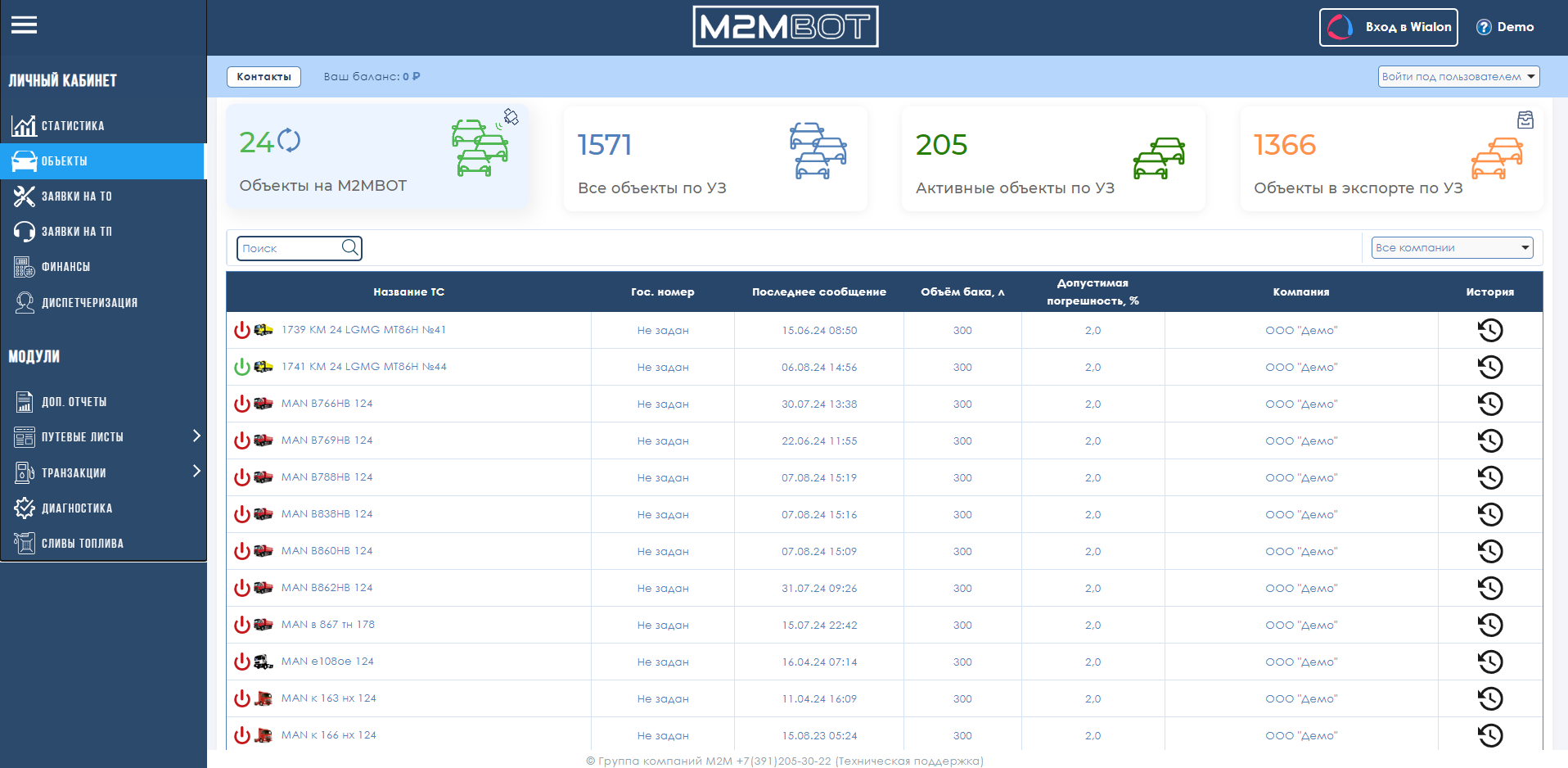The width and height of the screenshot is (1568, 768).
Task: View history for MAN е108ое 124
Action: pyautogui.click(x=1490, y=662)
